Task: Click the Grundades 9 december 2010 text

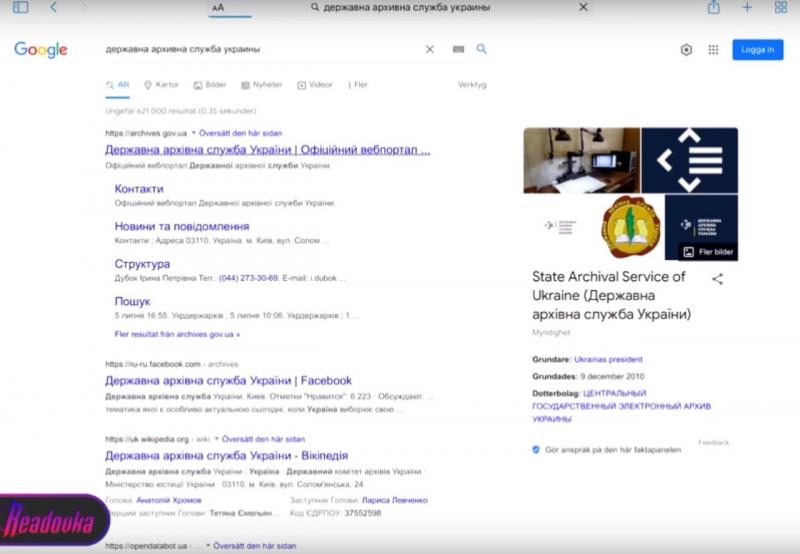Action: point(588,376)
